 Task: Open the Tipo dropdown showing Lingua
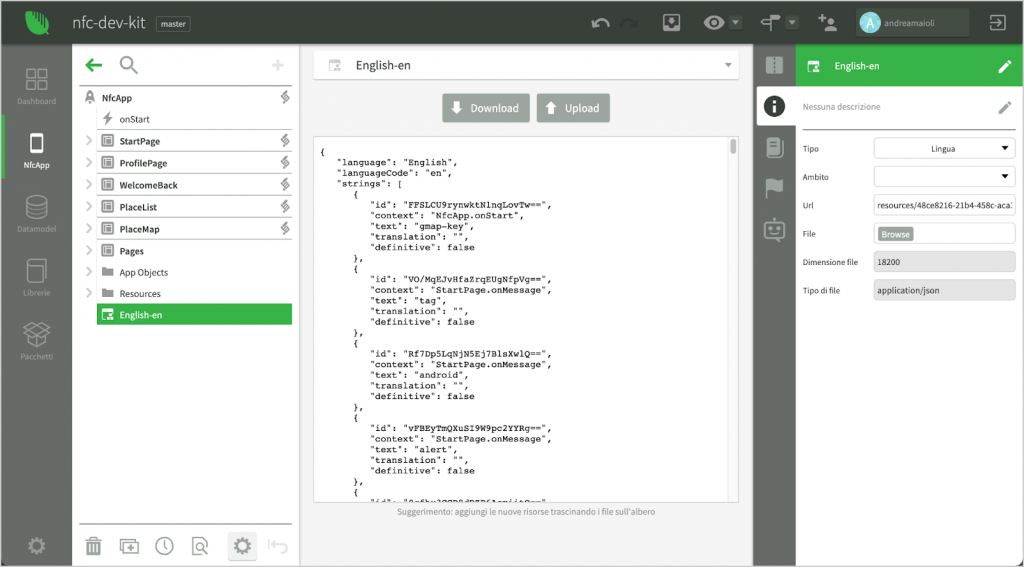[x=944, y=148]
